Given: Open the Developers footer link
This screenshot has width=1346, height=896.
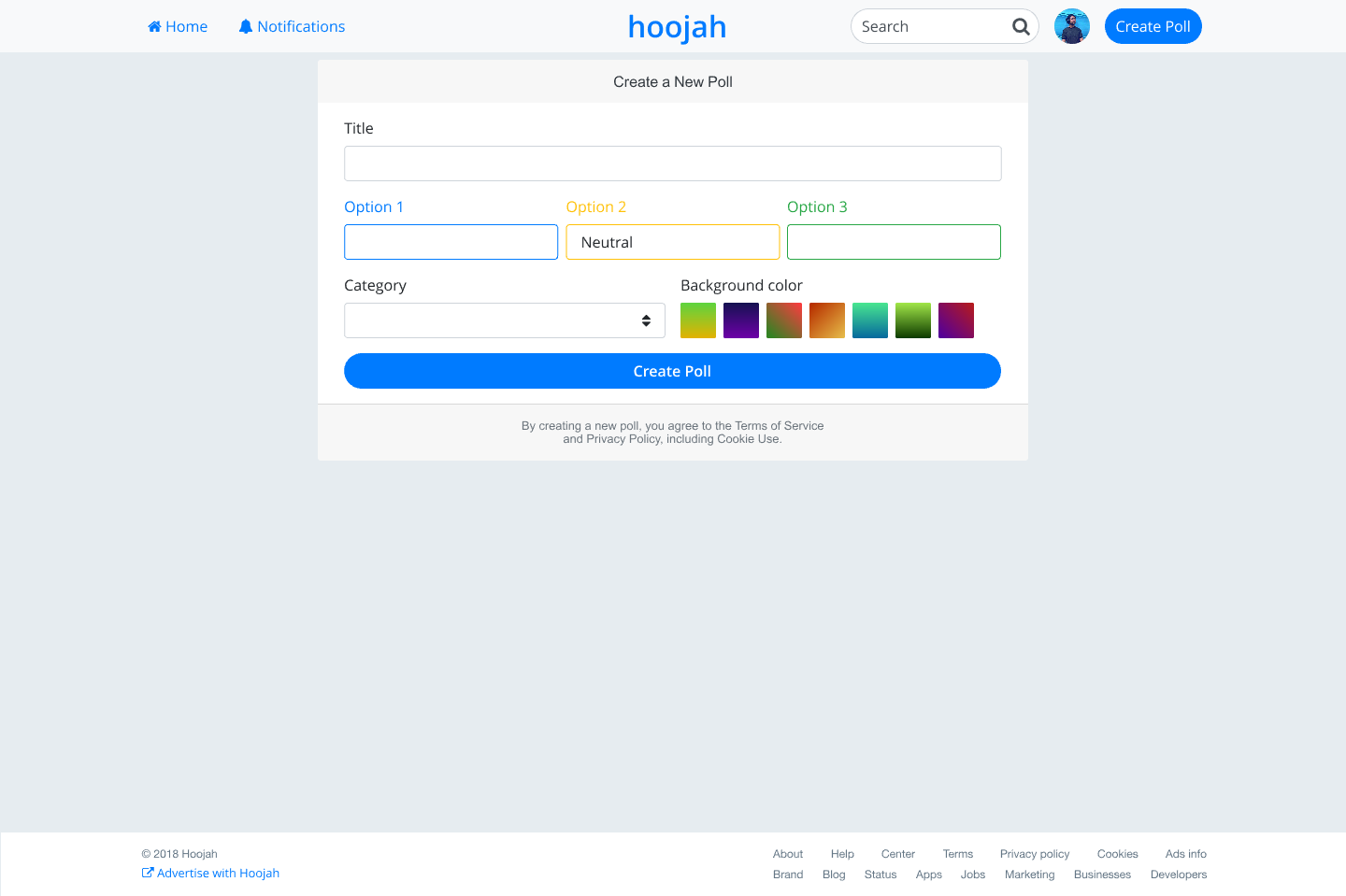Looking at the screenshot, I should 1178,875.
